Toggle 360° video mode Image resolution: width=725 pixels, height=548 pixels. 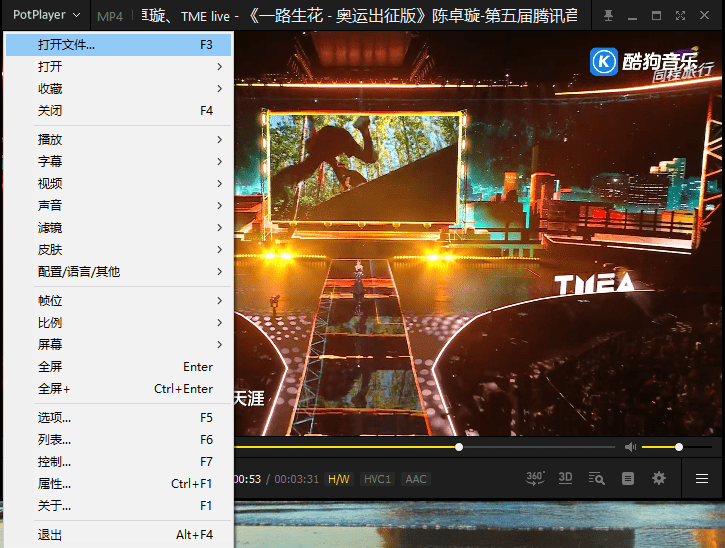click(x=535, y=478)
